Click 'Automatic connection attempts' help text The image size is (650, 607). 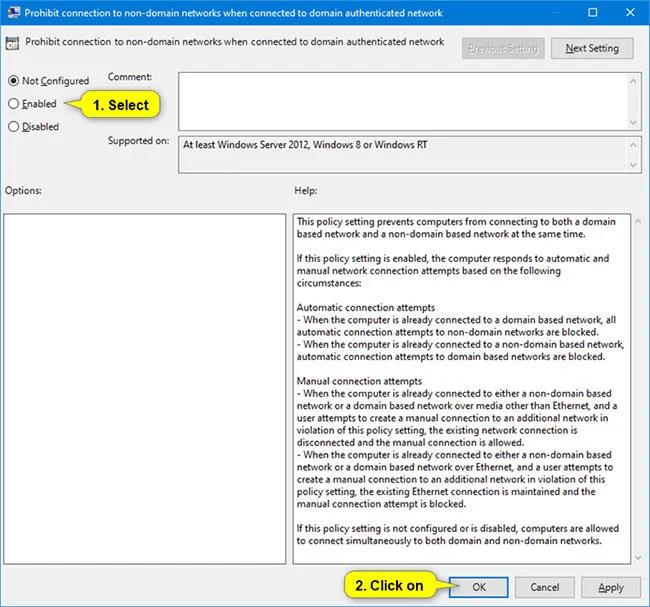366,307
